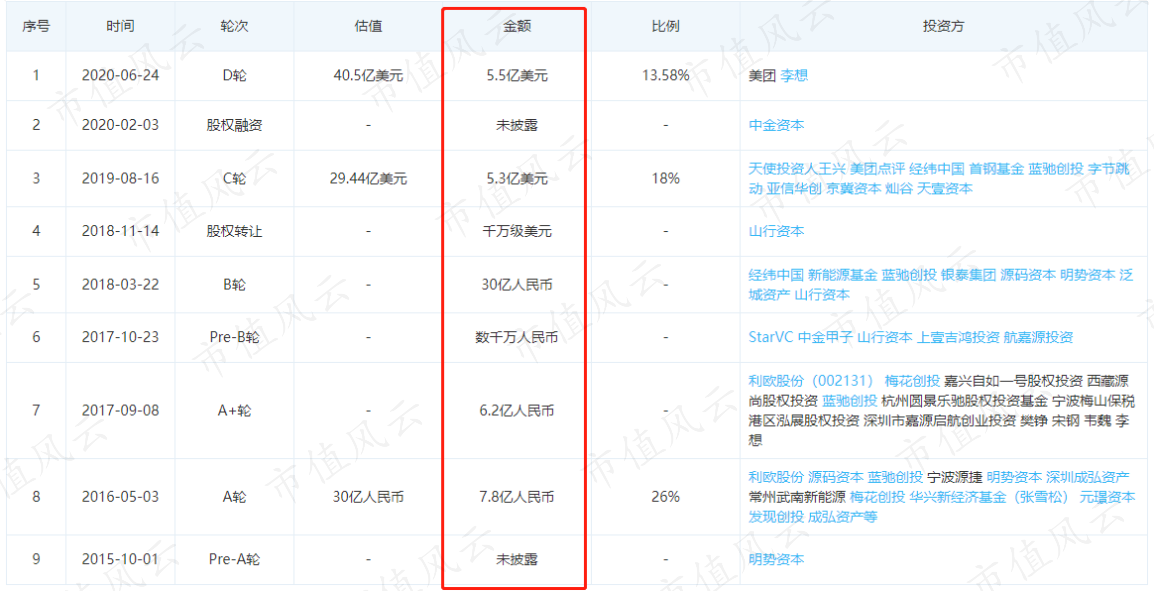The image size is (1154, 591).
Task: Open 山行资本 link in 股权转让 row
Action: (x=776, y=231)
